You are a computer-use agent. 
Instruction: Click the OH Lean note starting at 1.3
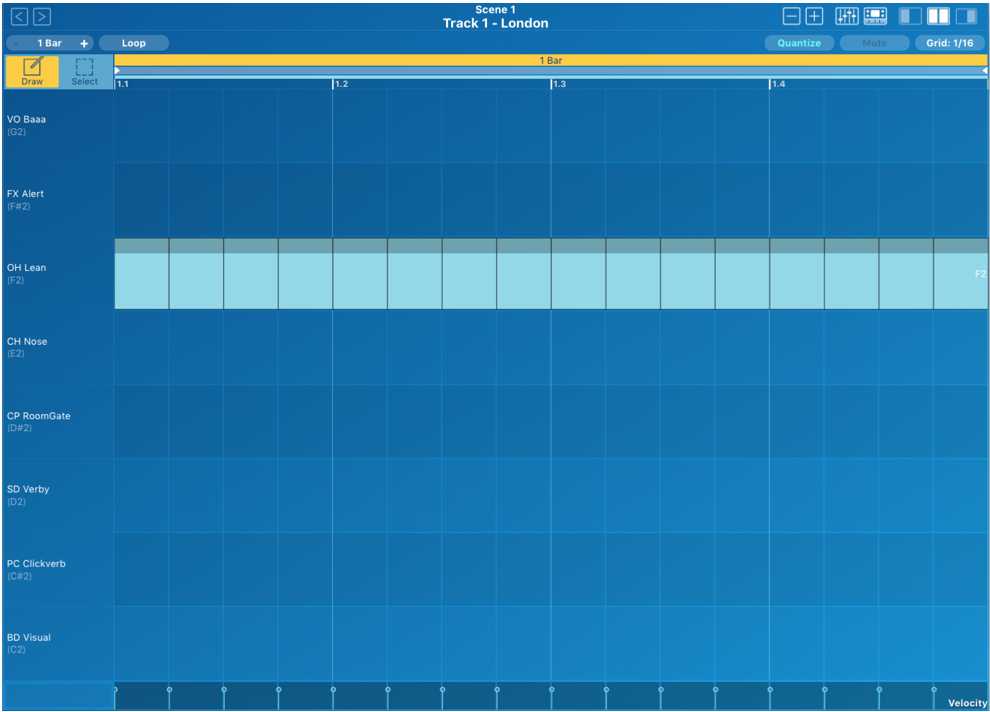click(579, 273)
